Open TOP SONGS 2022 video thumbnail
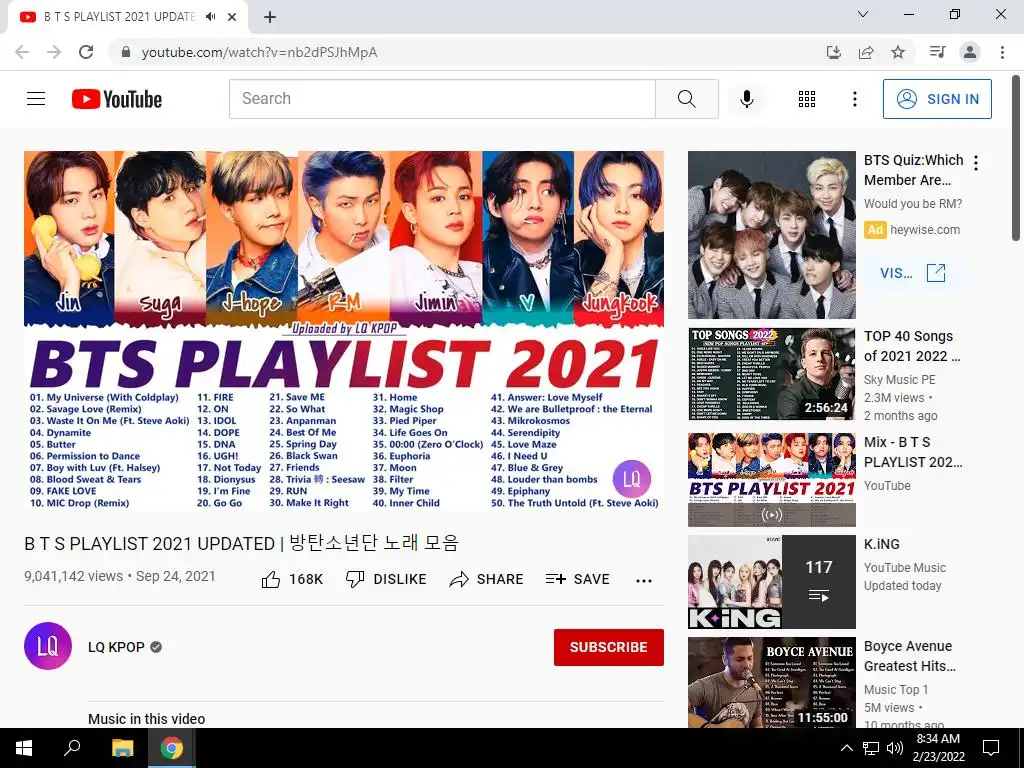This screenshot has width=1024, height=768. point(771,374)
